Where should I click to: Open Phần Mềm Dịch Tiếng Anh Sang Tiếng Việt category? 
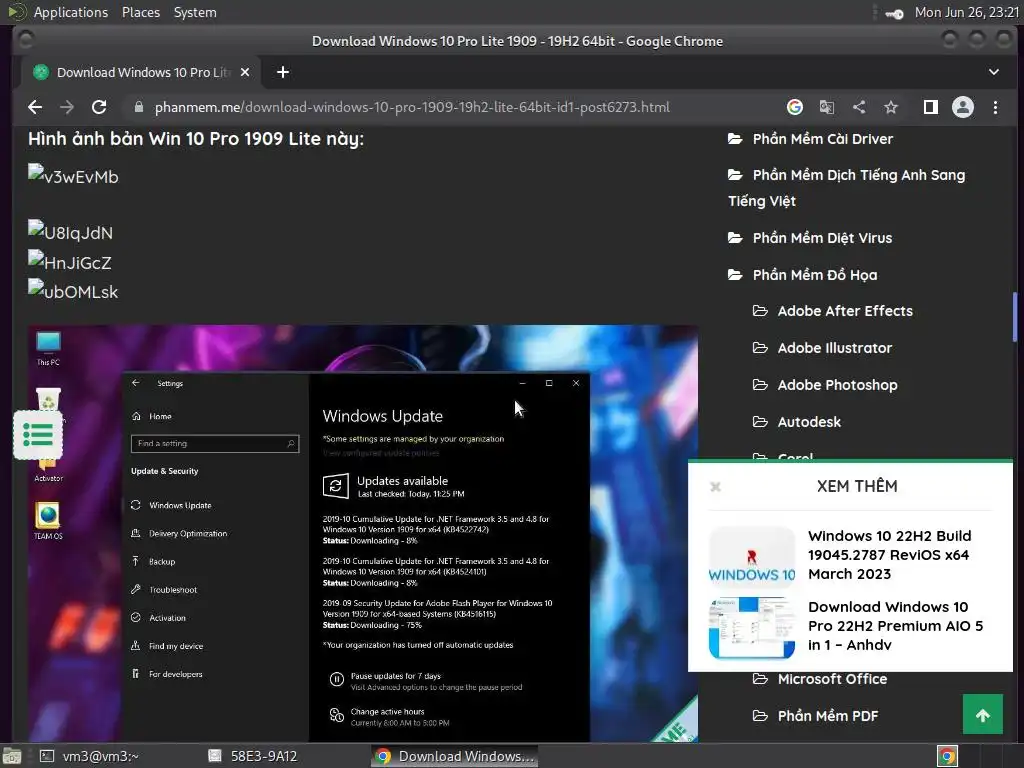(846, 188)
